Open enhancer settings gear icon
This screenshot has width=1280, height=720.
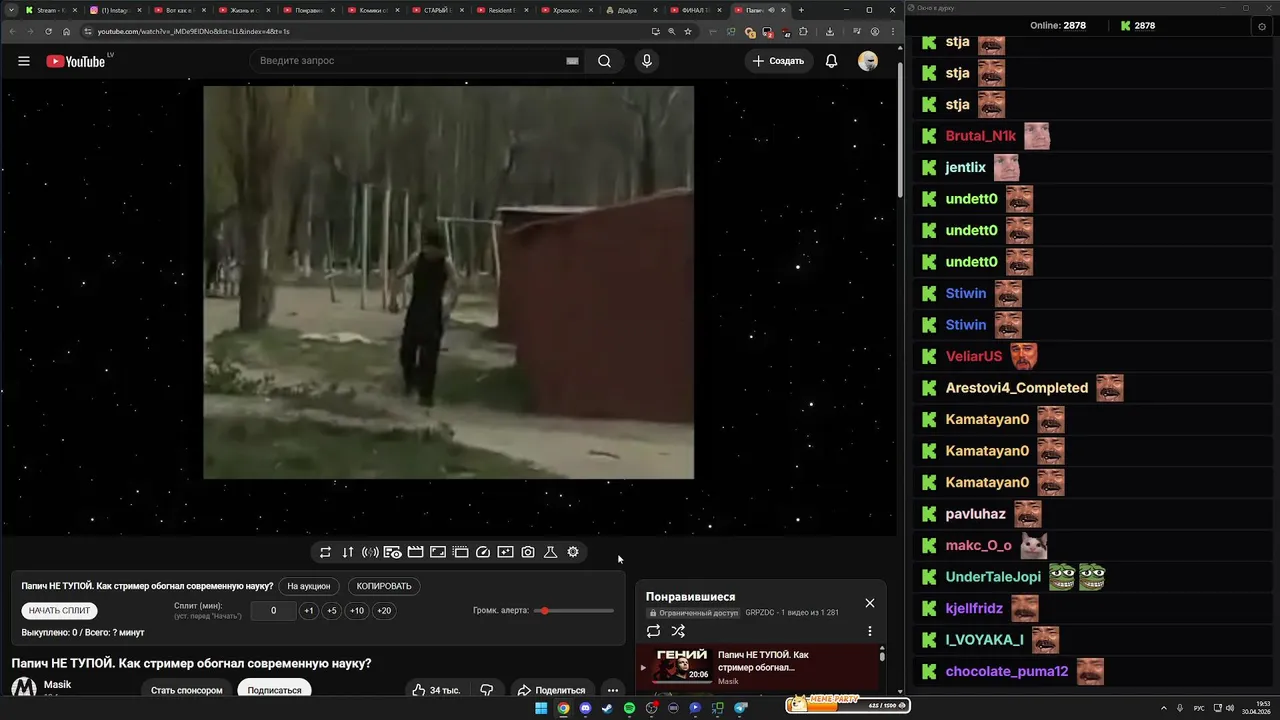(x=573, y=552)
